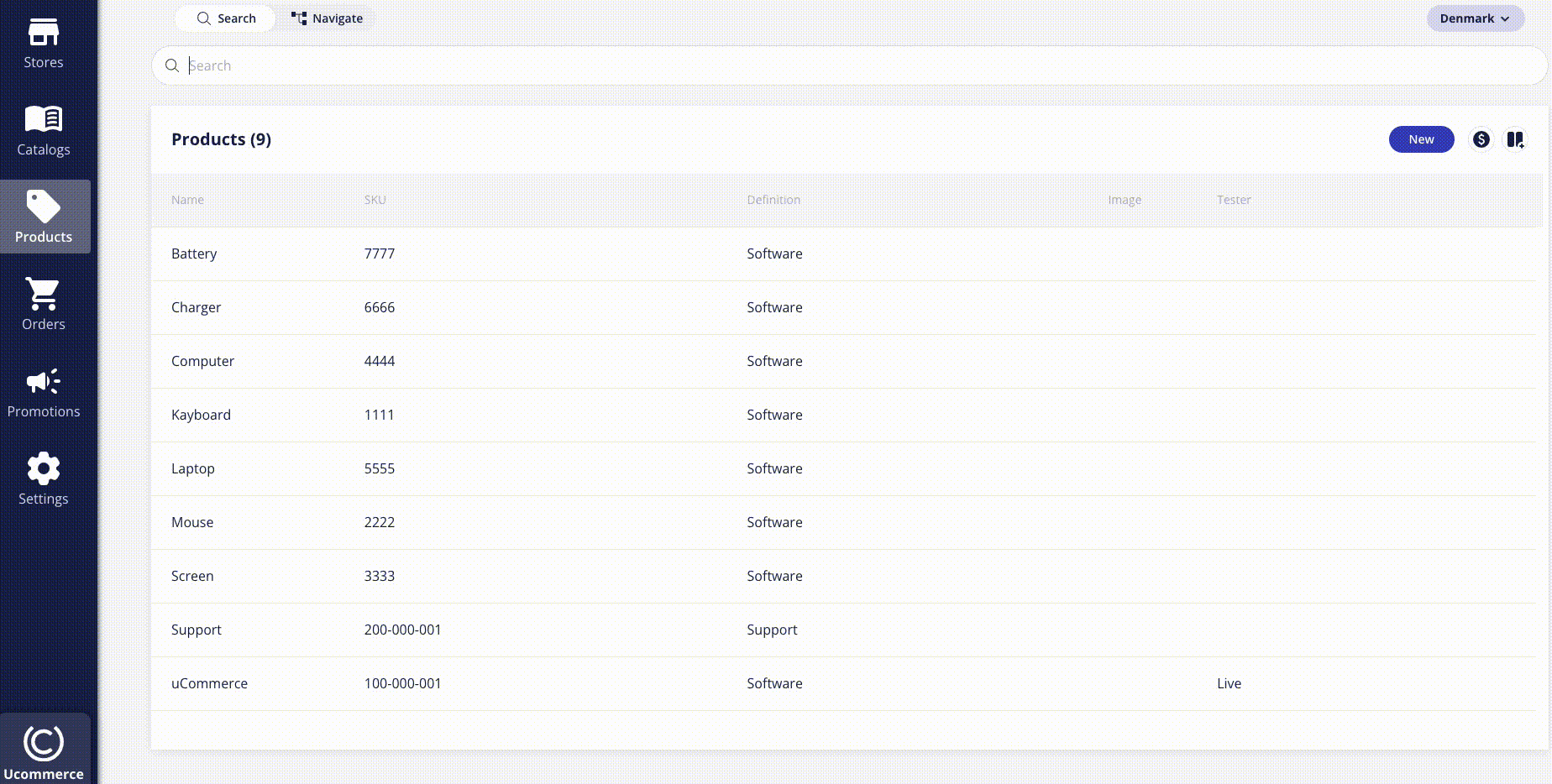The width and height of the screenshot is (1552, 784).
Task: Click the add-to-catalog icon next to dollar
Action: pyautogui.click(x=1515, y=139)
